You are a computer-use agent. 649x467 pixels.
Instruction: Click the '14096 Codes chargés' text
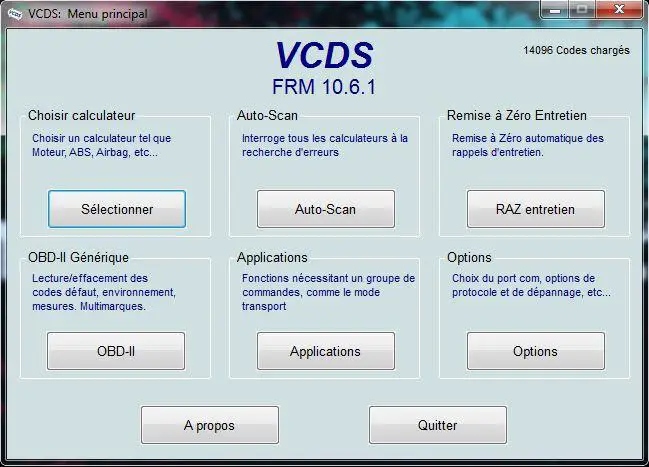tap(576, 50)
